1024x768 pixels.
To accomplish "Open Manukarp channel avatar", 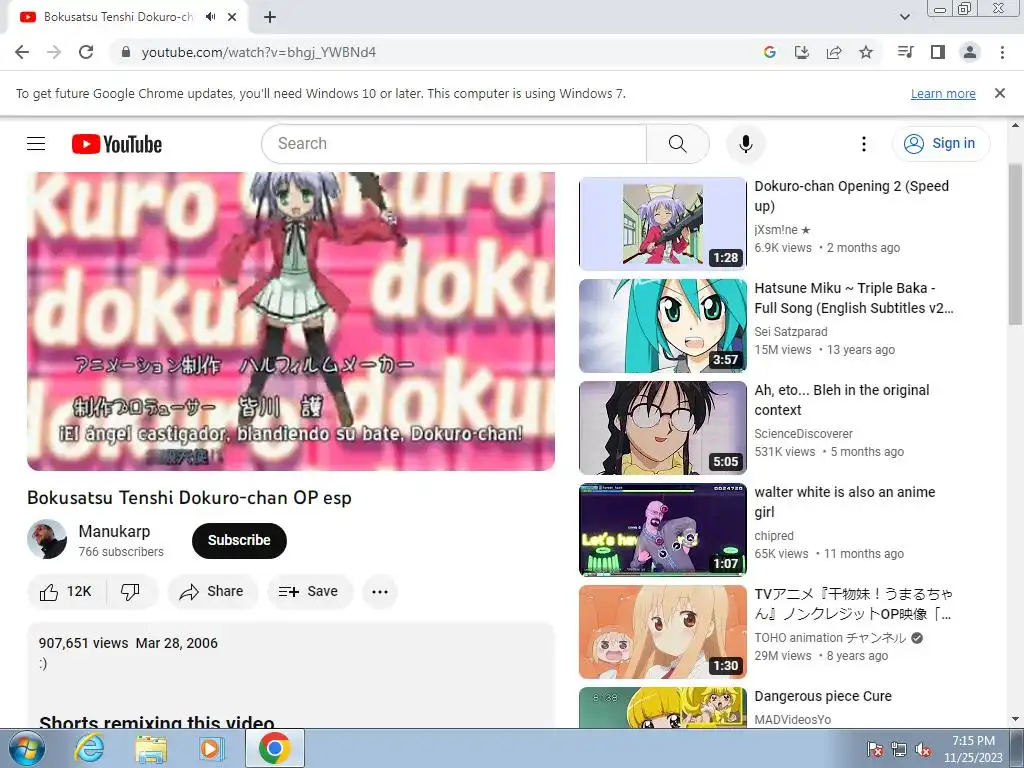I will (x=46, y=539).
